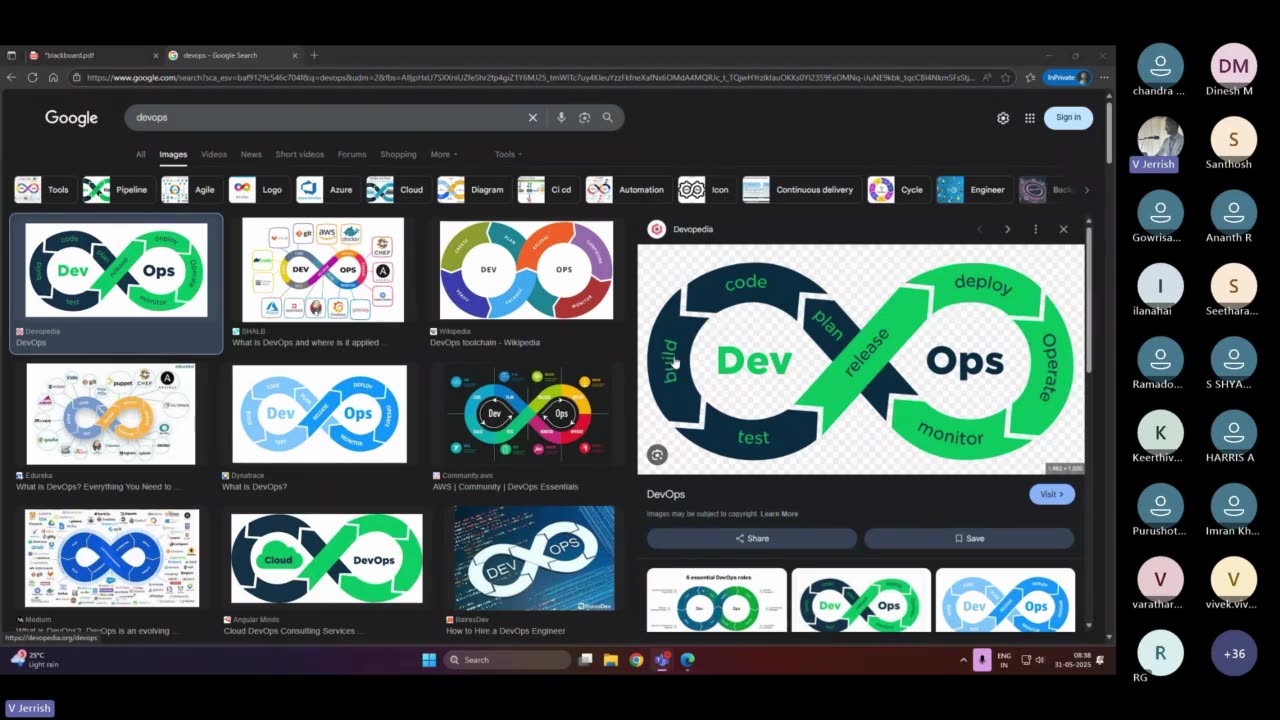Save the DevOps image
Viewport: 1280px width, 720px height.
pyautogui.click(x=969, y=538)
